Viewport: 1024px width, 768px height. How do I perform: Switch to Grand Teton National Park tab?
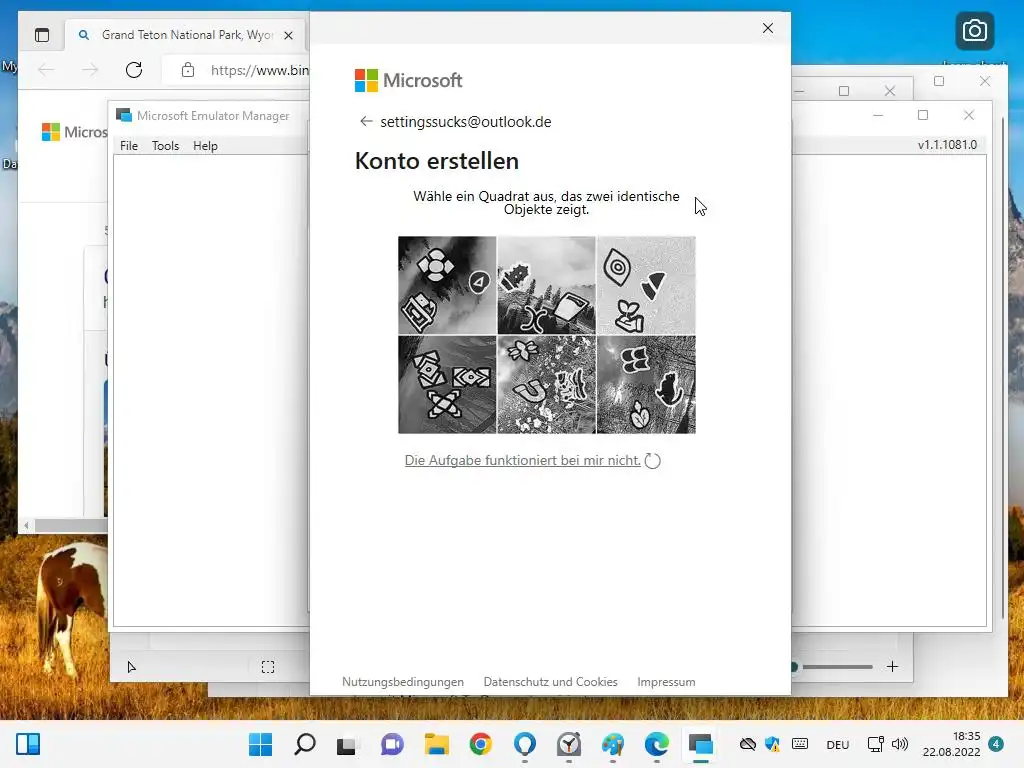(186, 35)
